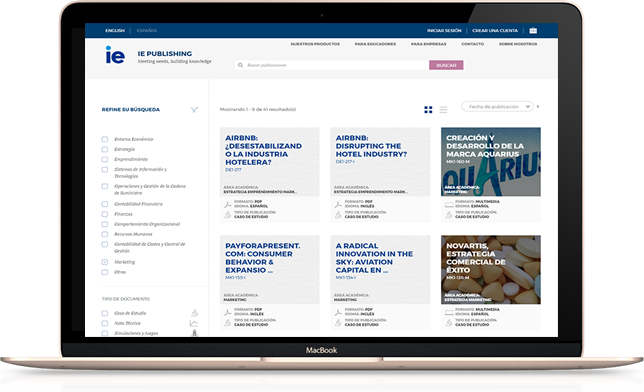Check the Contabilidad Financiera filter
Viewport: 644px width, 392px height.
click(105, 204)
